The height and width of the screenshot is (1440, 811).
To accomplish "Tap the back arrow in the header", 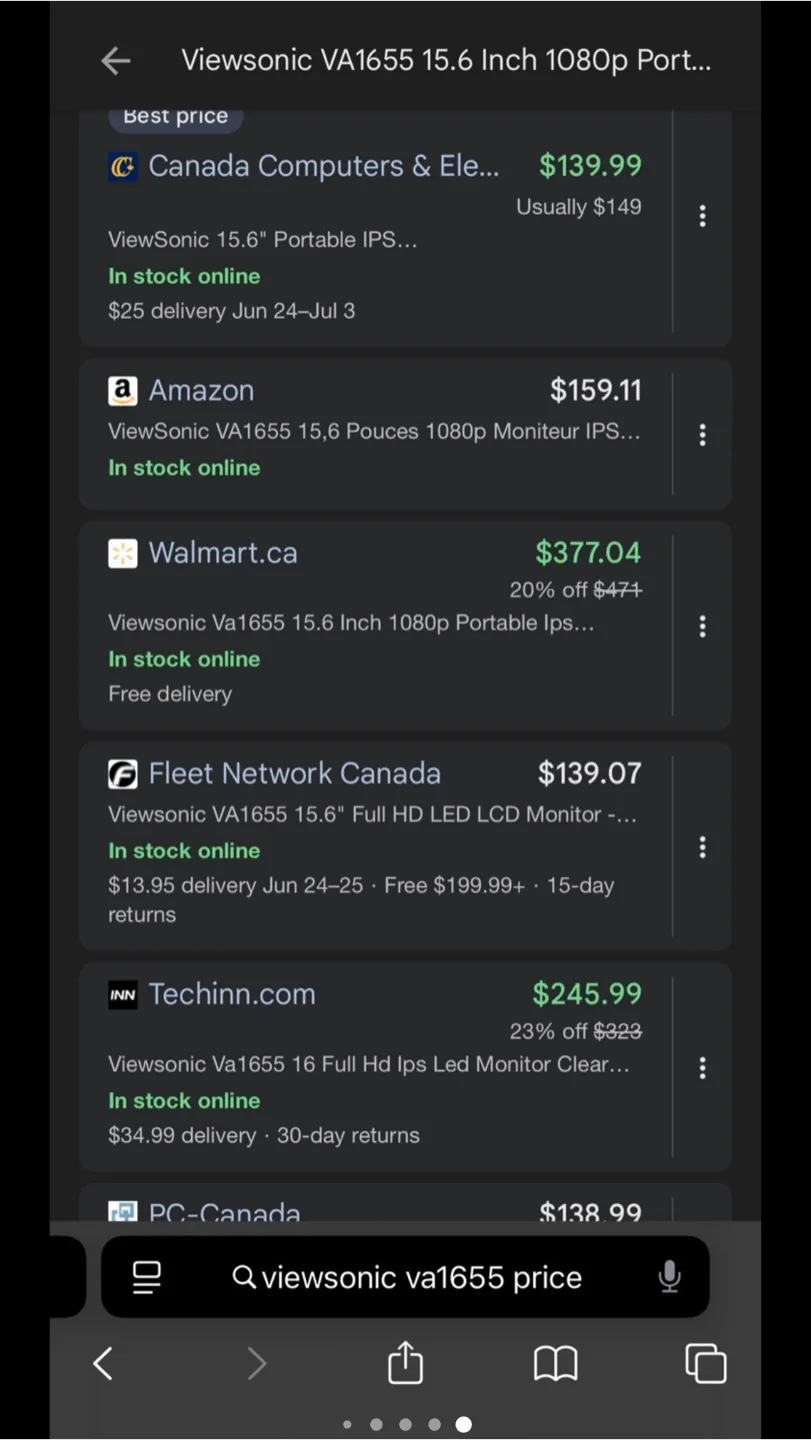I will (116, 61).
